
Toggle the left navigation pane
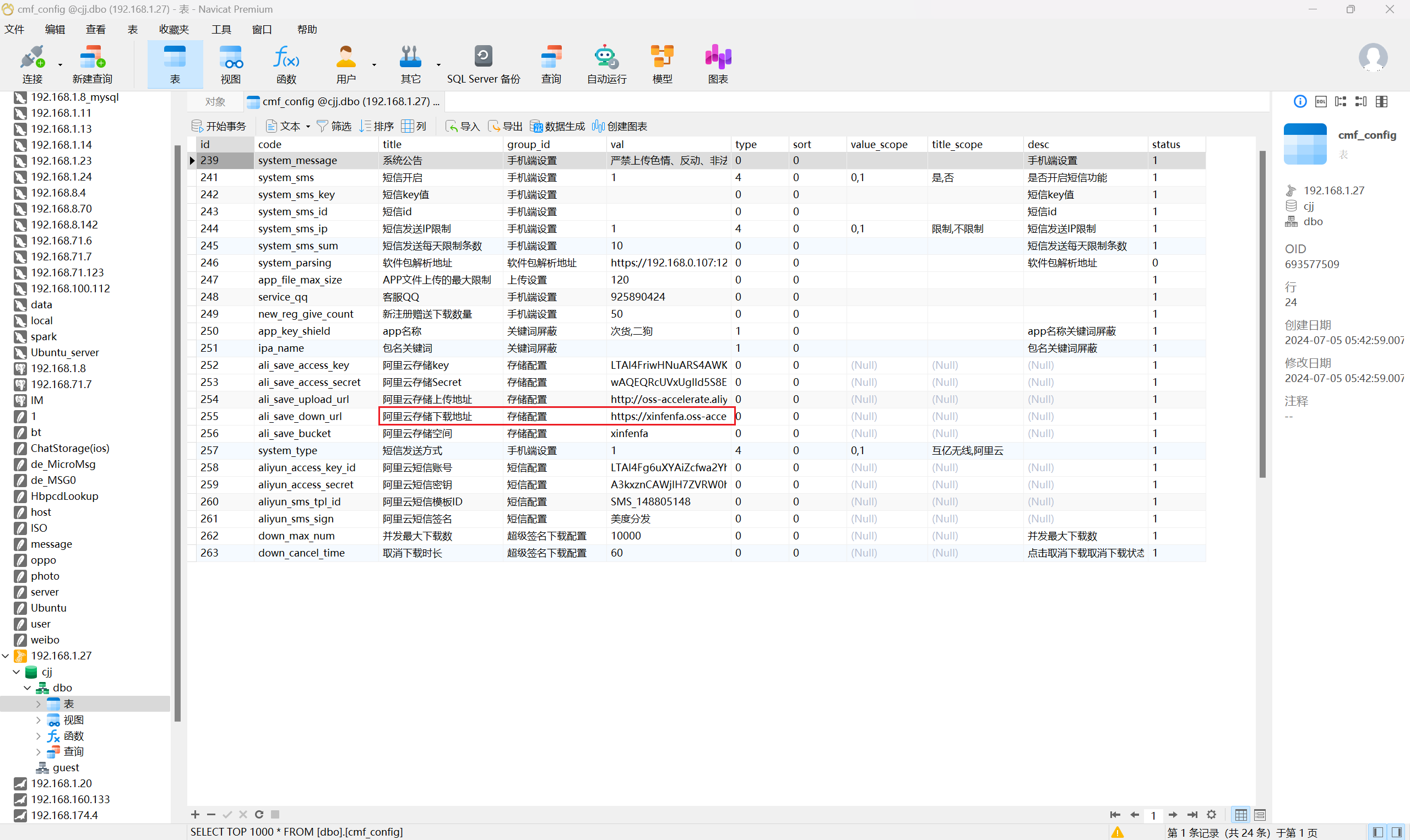[x=1378, y=832]
